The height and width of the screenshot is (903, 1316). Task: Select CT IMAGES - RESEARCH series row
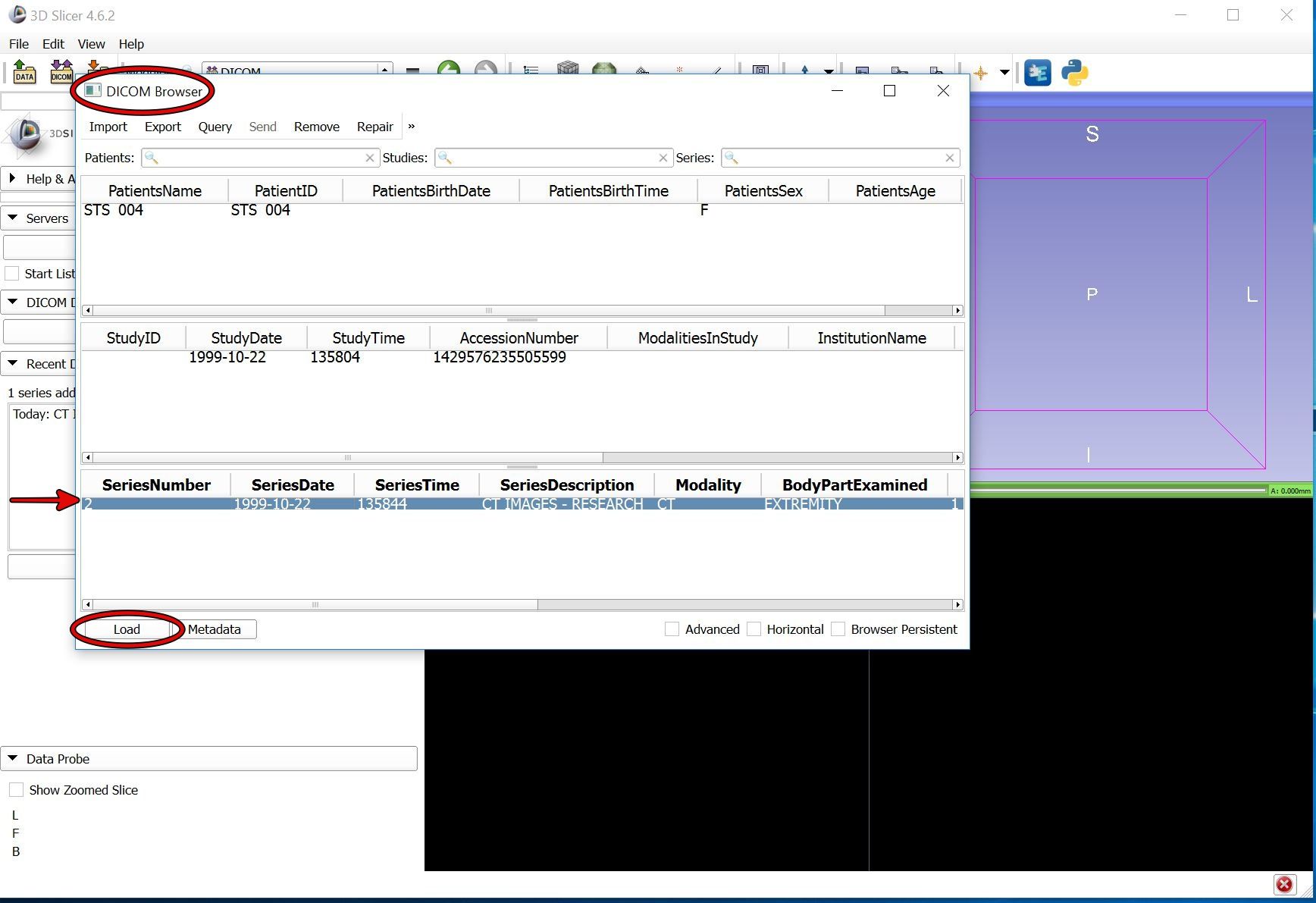click(522, 503)
